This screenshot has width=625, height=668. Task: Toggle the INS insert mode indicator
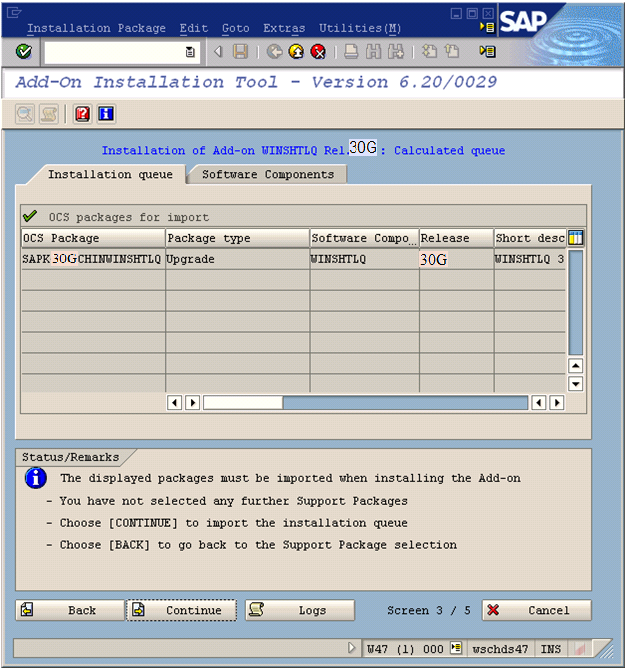(x=550, y=649)
